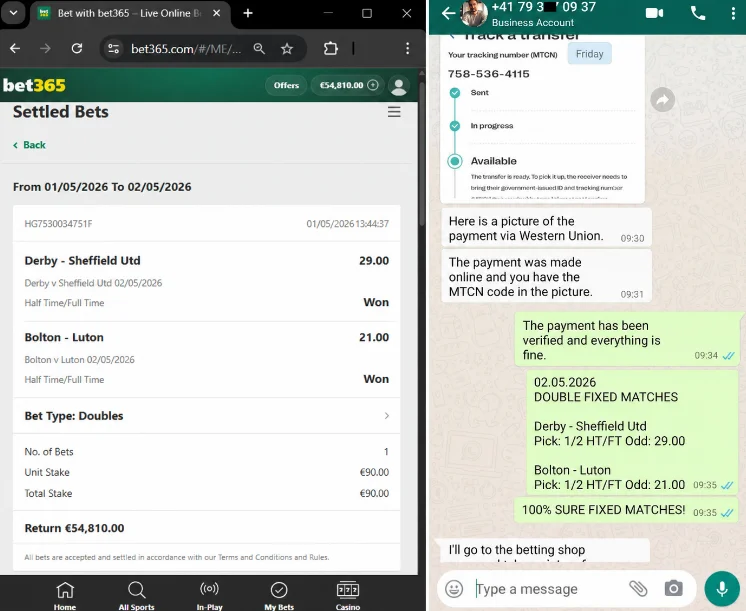Open Casino in bottom navigation

348,595
